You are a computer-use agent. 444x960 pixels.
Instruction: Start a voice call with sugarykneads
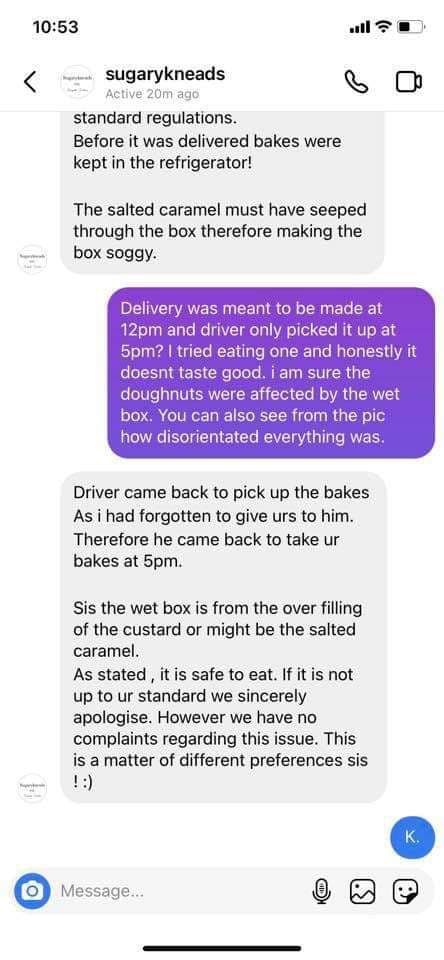click(x=356, y=82)
